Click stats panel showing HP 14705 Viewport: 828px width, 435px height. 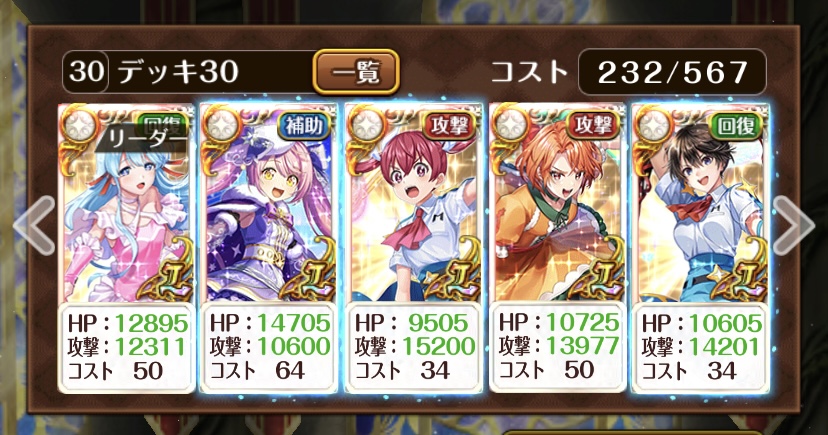point(269,347)
